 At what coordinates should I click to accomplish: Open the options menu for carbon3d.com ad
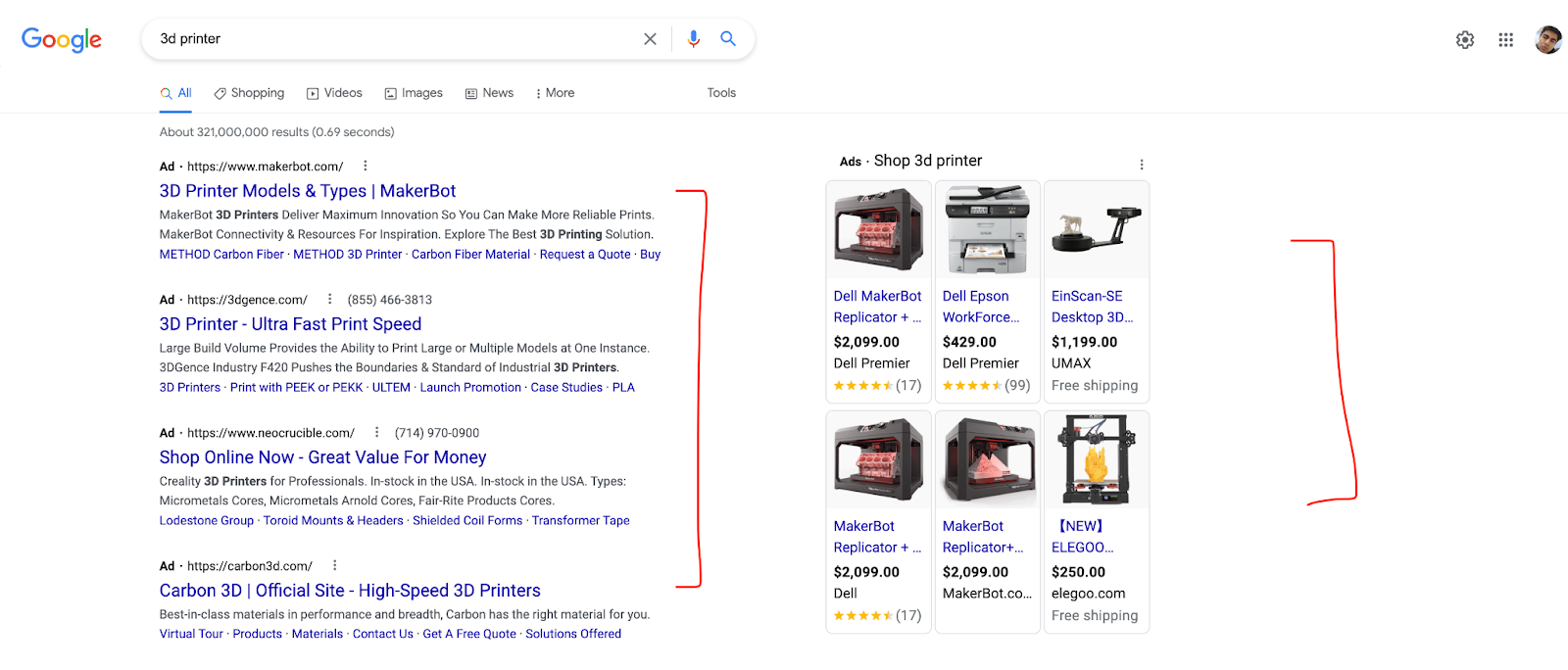(x=335, y=565)
